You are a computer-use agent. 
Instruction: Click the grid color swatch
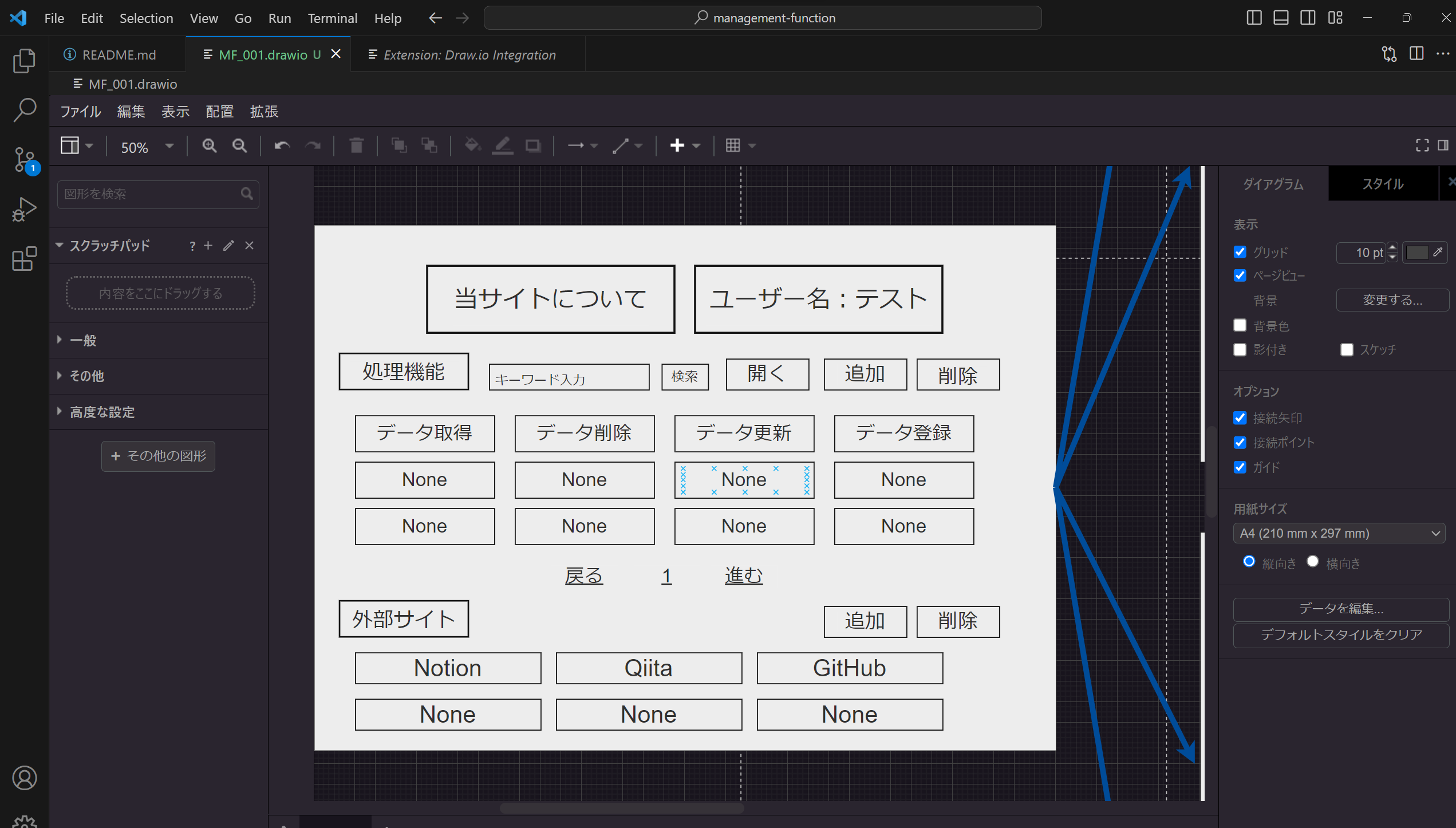[1417, 253]
